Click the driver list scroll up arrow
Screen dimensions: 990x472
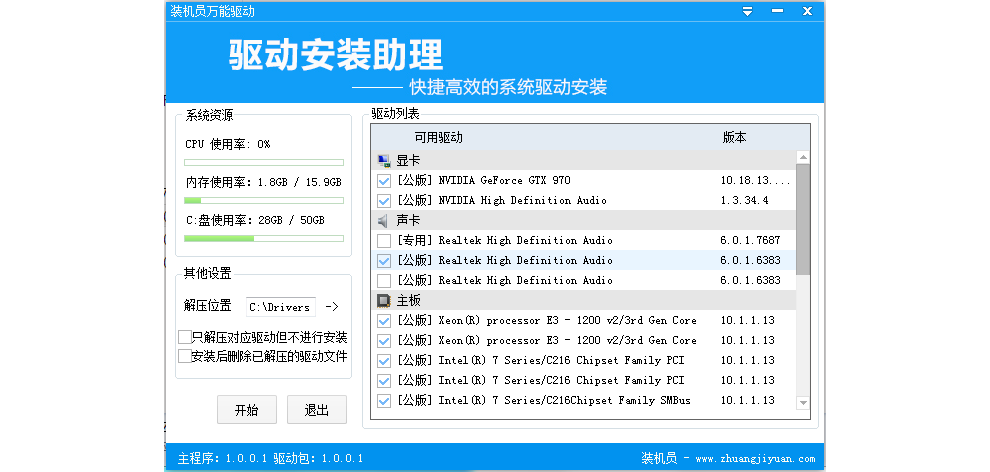pyautogui.click(x=802, y=157)
